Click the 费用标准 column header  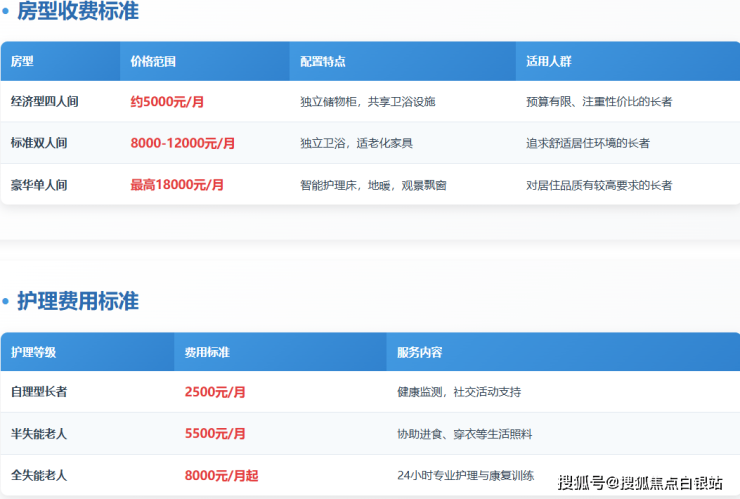tap(207, 352)
